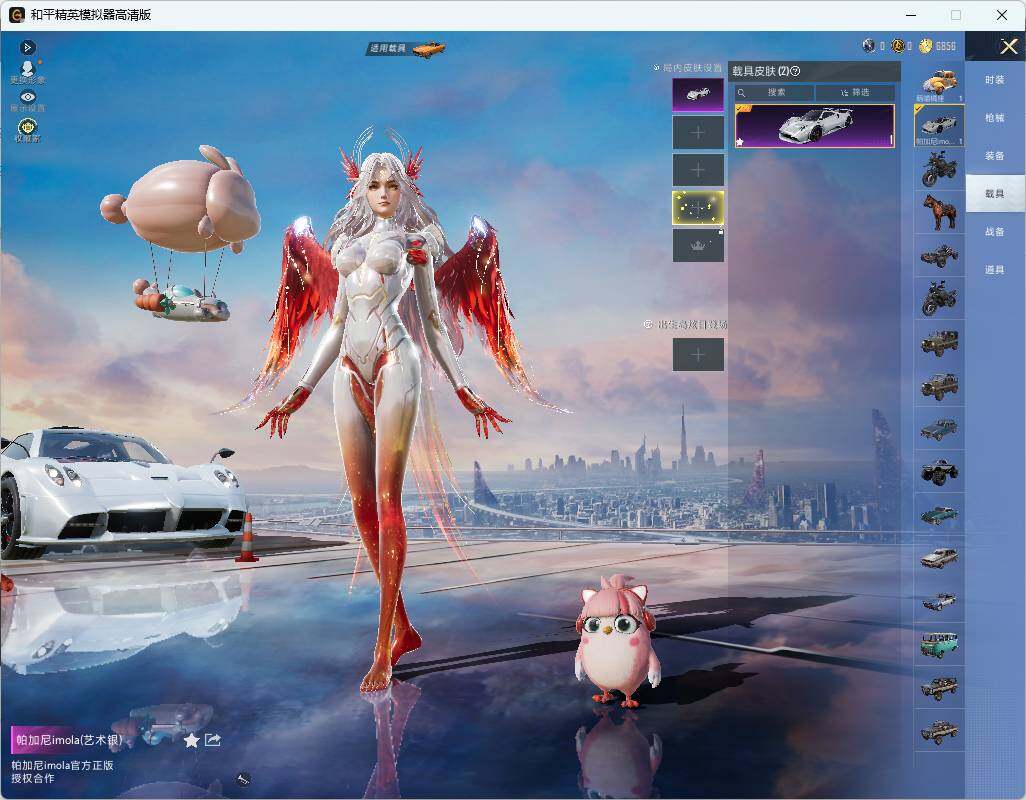This screenshot has width=1026, height=800.
Task: Click the equipped Pagani skin slot
Action: [x=698, y=95]
